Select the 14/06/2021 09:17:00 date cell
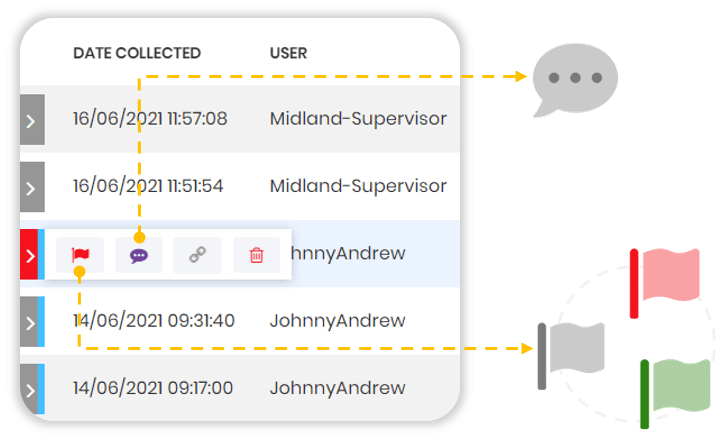Viewport: 723px width, 439px height. 153,388
